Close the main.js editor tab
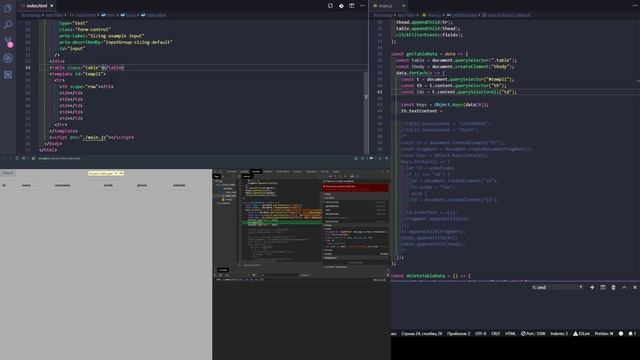 point(403,6)
